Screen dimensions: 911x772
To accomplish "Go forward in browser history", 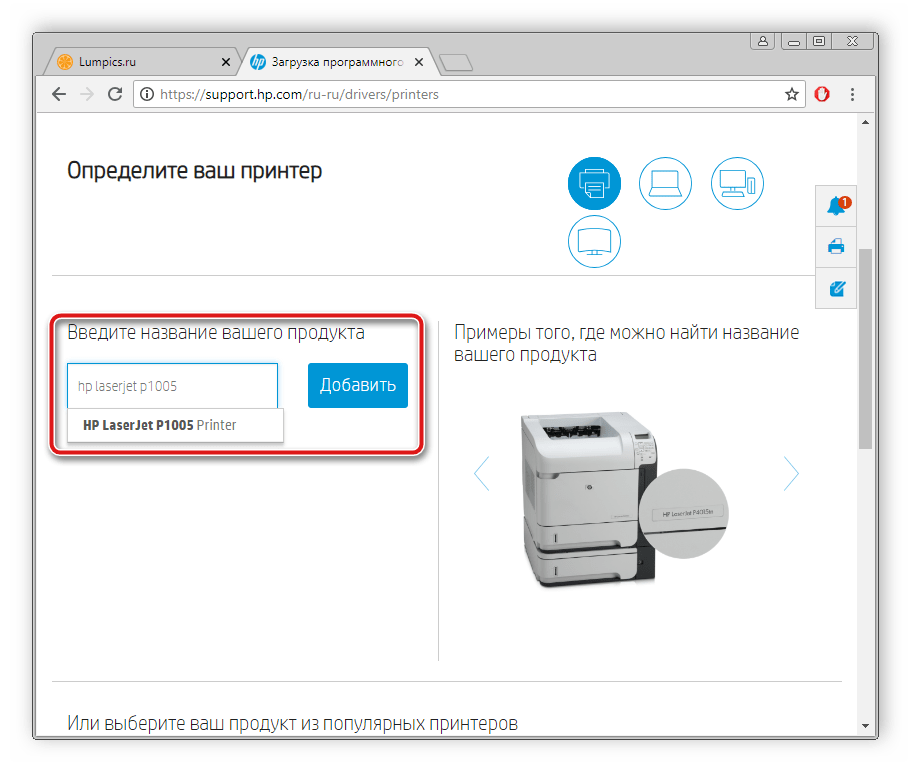I will click(x=87, y=94).
